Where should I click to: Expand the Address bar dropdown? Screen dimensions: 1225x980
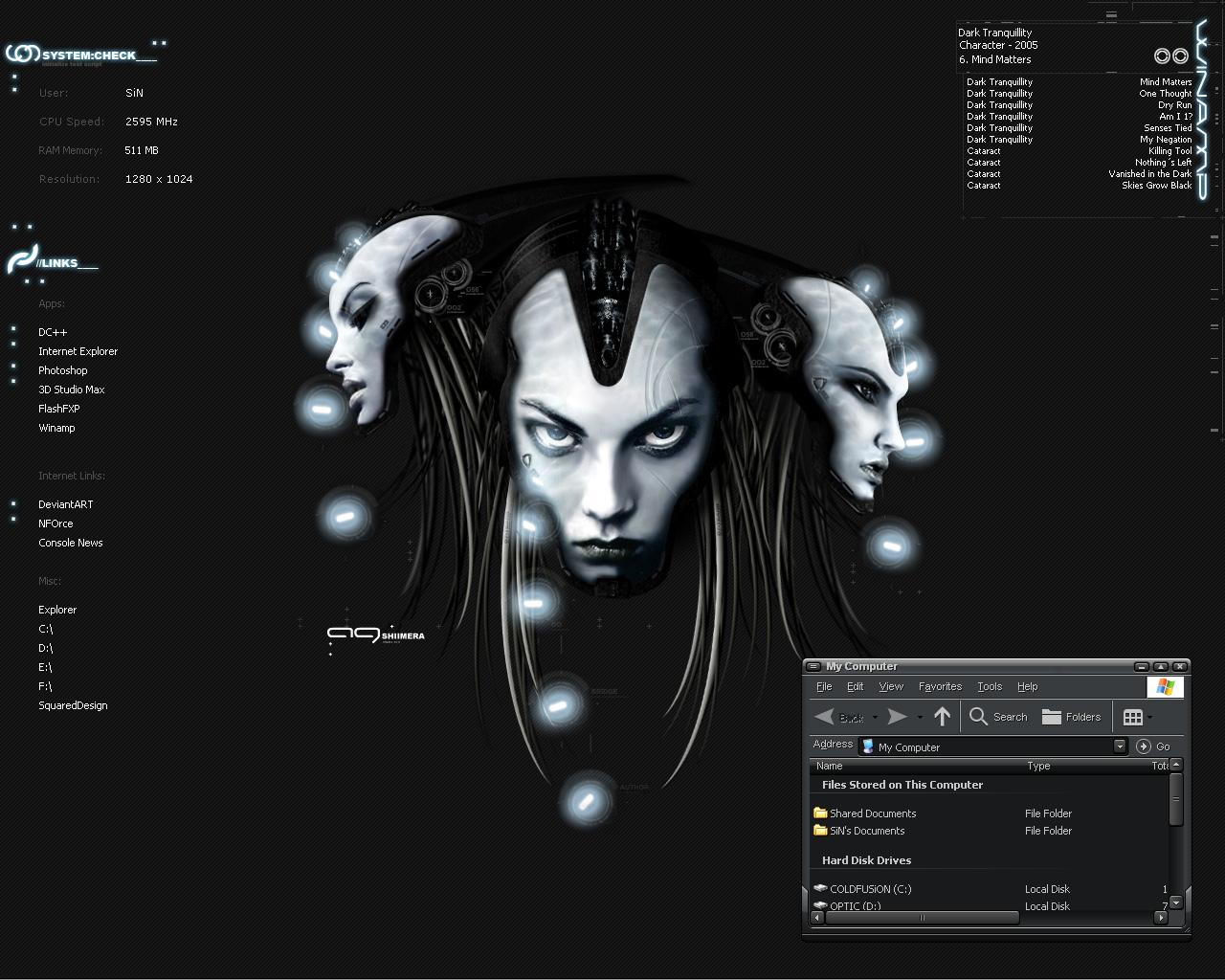[x=1120, y=746]
